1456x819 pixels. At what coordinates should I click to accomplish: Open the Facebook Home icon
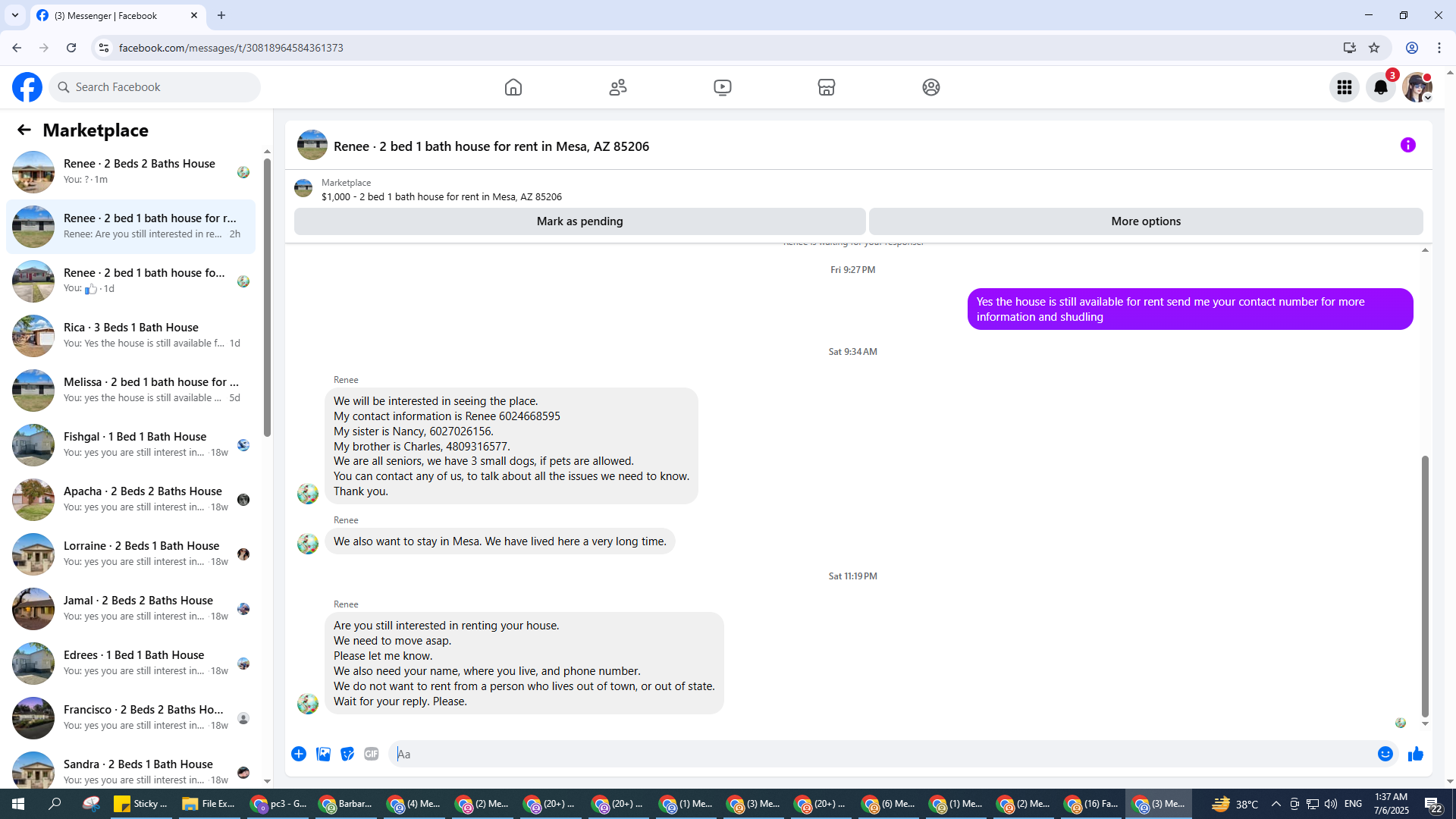(x=513, y=87)
